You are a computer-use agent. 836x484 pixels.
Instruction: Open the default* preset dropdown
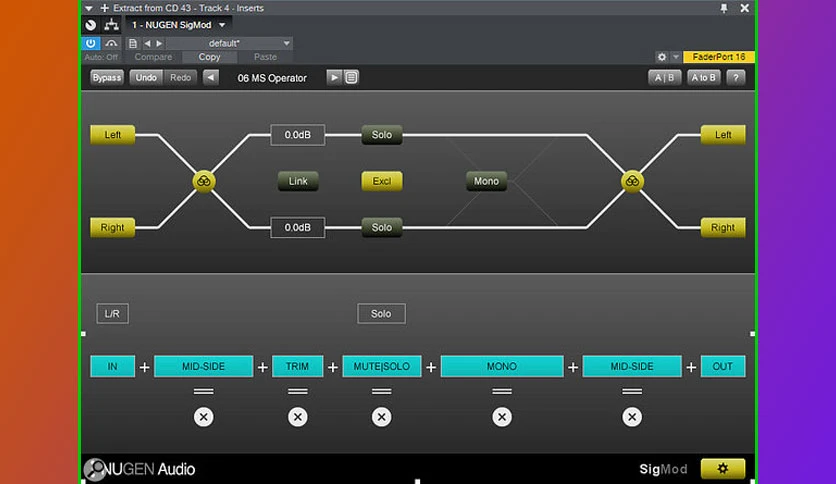click(229, 43)
